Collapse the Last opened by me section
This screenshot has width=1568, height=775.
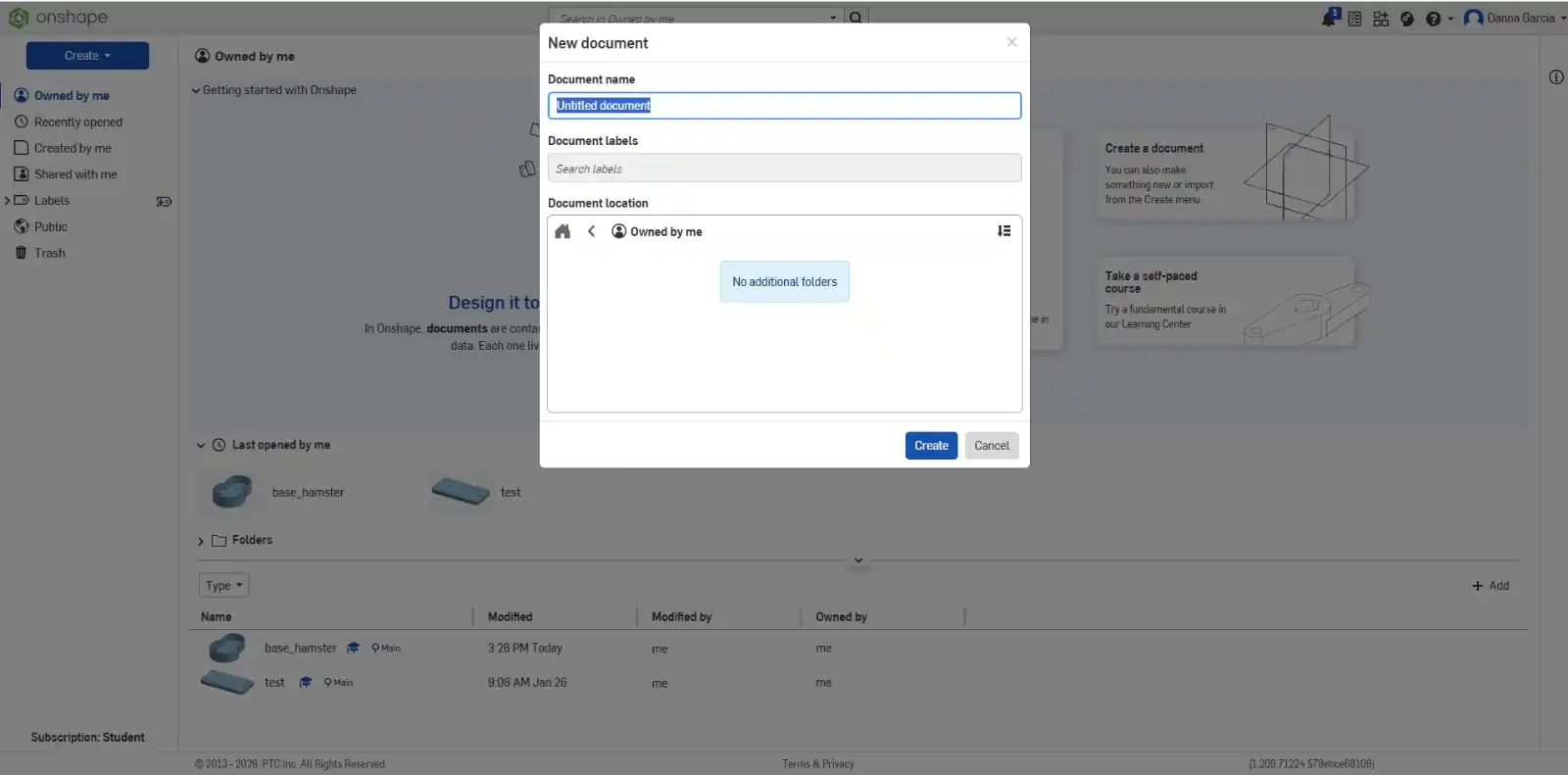201,446
